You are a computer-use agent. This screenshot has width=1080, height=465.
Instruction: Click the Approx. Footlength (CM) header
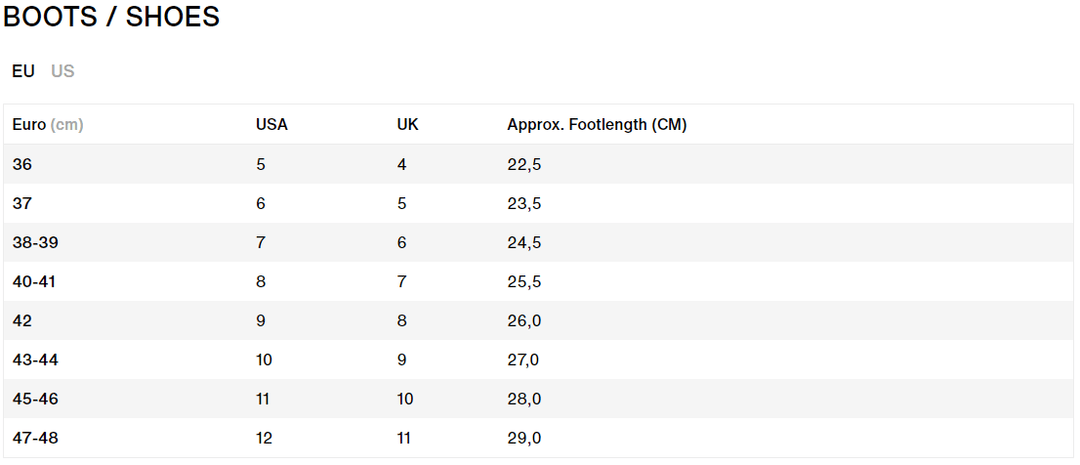coord(596,125)
